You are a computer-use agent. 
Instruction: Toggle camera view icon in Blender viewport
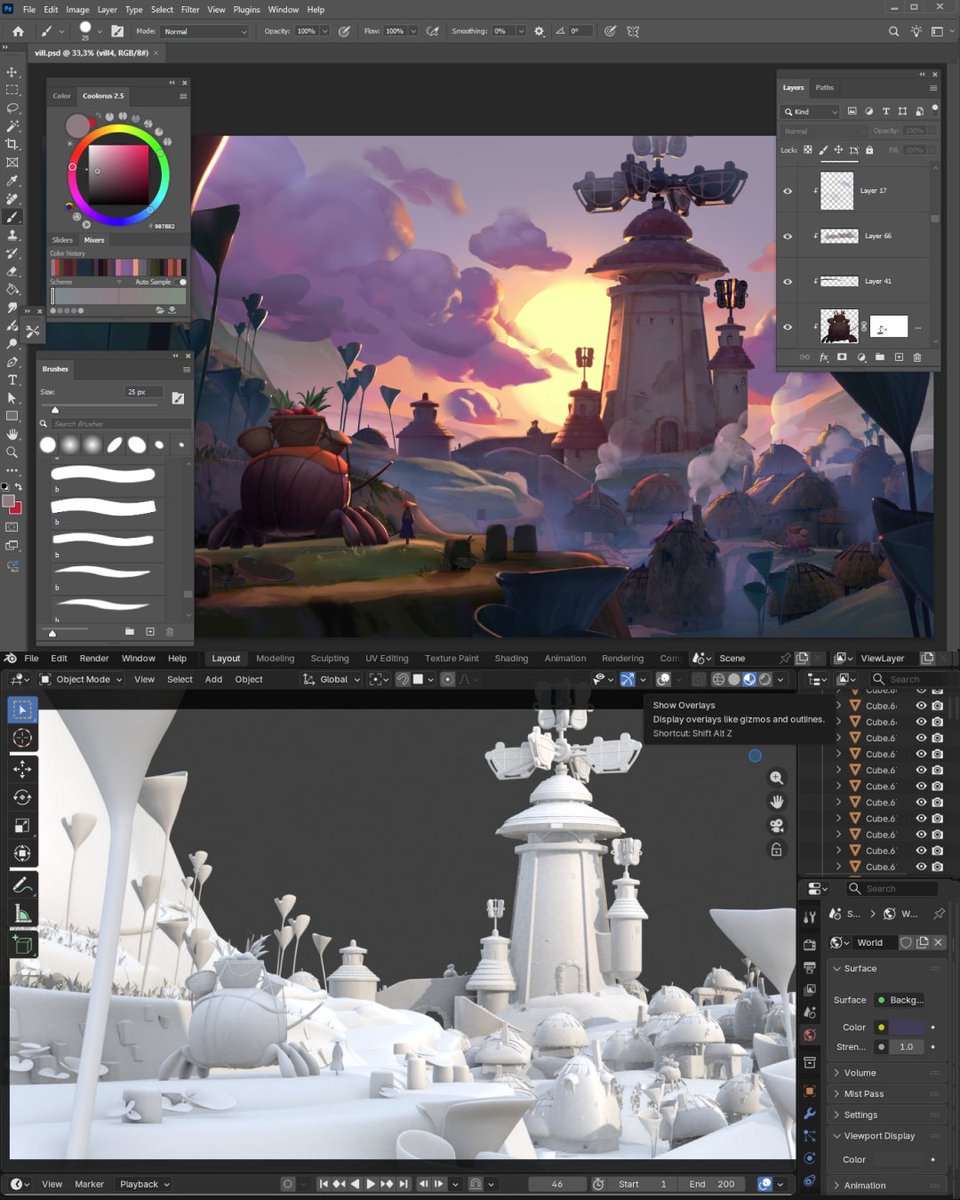776,826
